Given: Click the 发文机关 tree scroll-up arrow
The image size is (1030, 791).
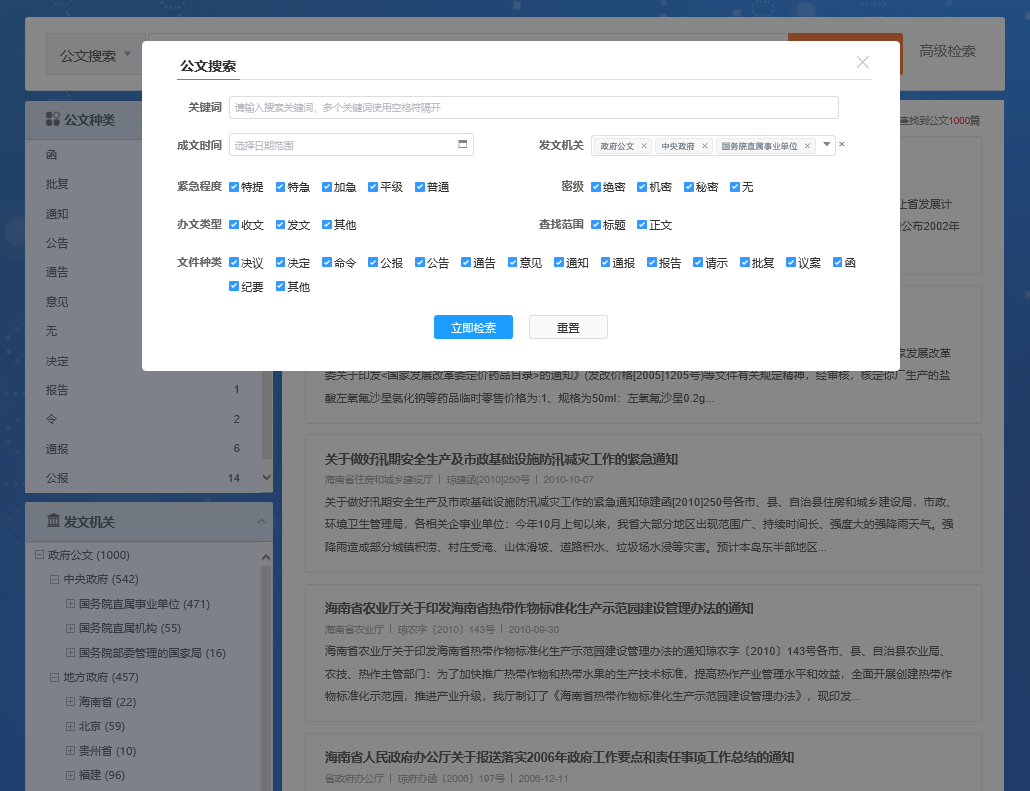Looking at the screenshot, I should 266,557.
